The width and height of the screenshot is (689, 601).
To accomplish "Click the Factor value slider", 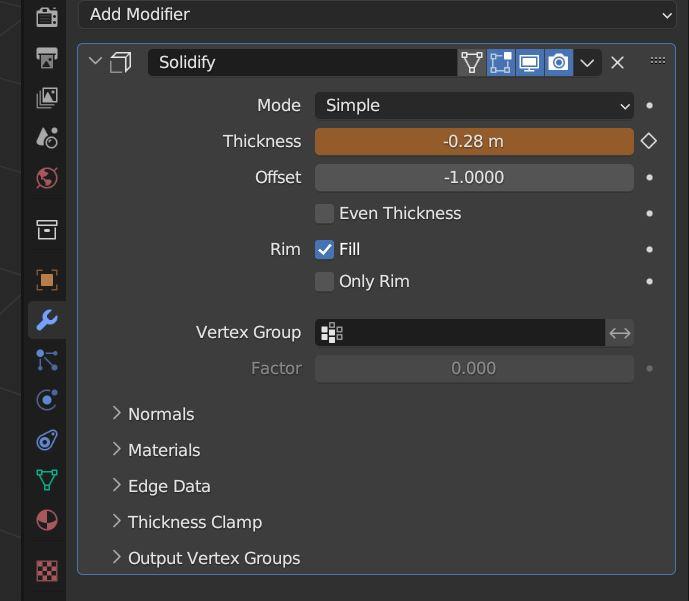I will click(474, 369).
